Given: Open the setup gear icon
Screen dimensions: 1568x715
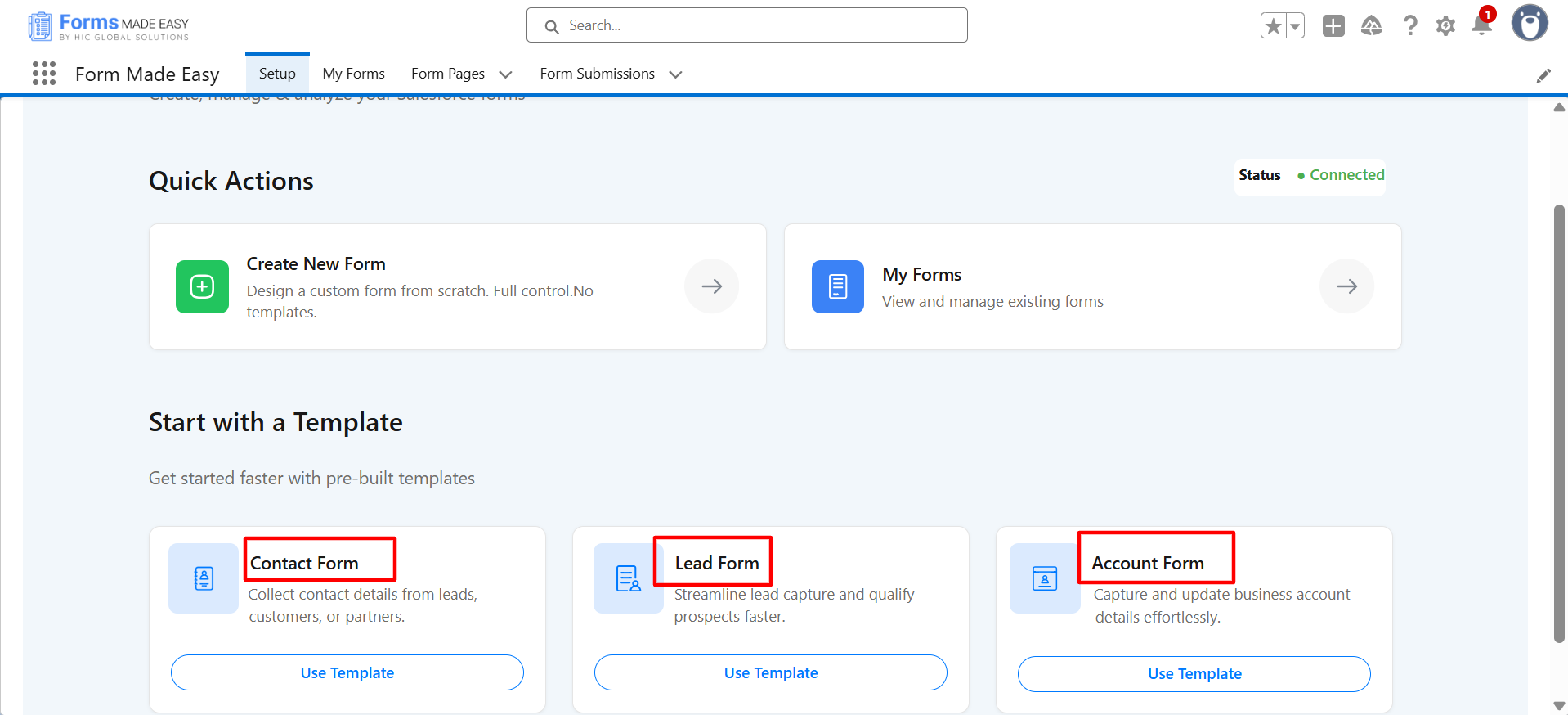Looking at the screenshot, I should pos(1445,26).
